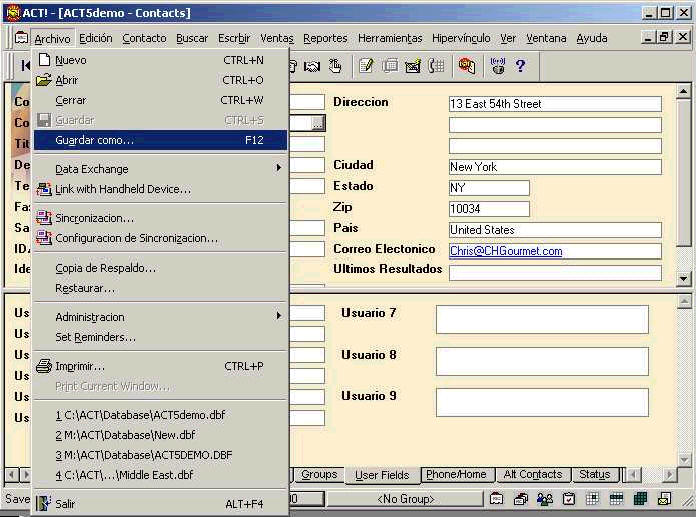Choose Link with Handheld Device...
Screen dimensions: 696x517
pyautogui.click(x=161, y=189)
